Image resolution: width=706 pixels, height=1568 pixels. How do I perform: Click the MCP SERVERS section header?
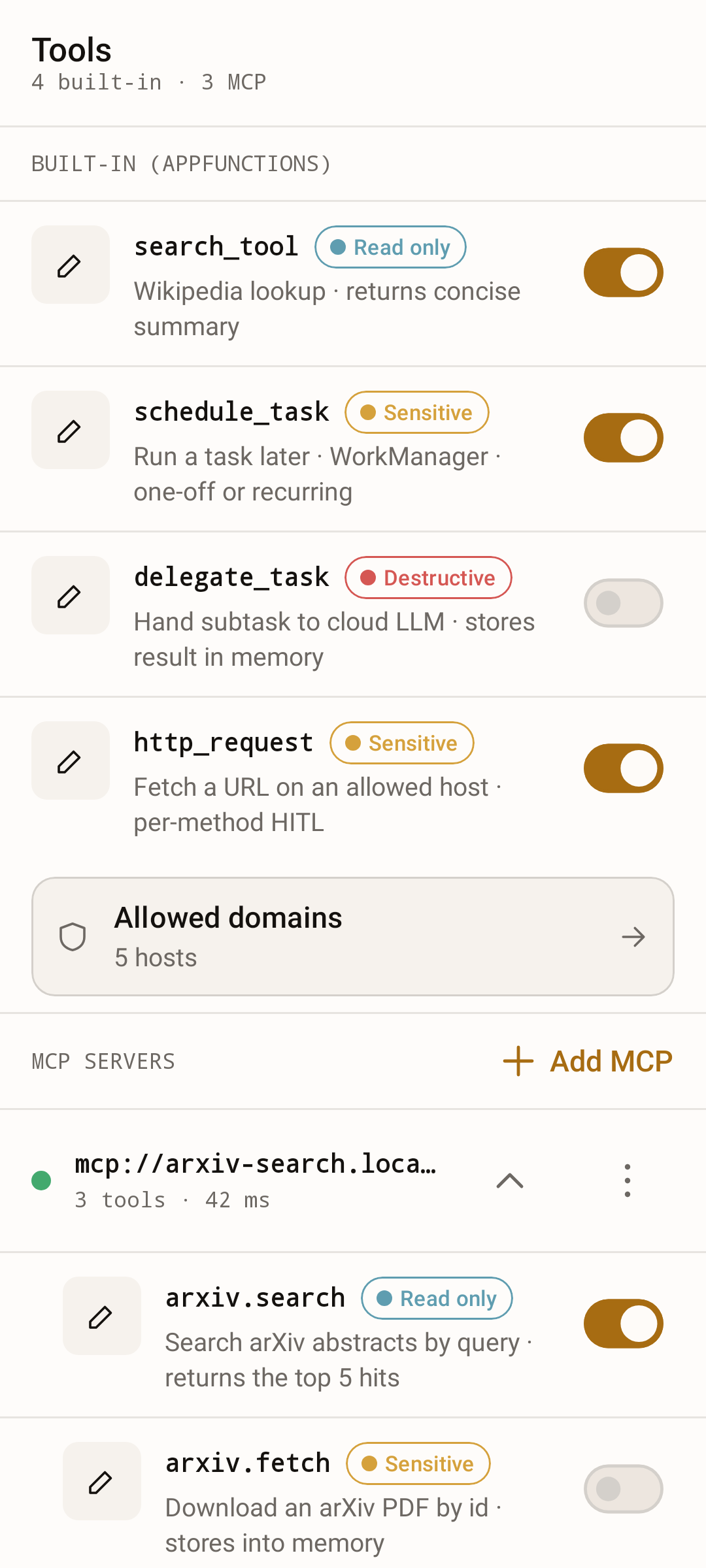click(x=103, y=1062)
